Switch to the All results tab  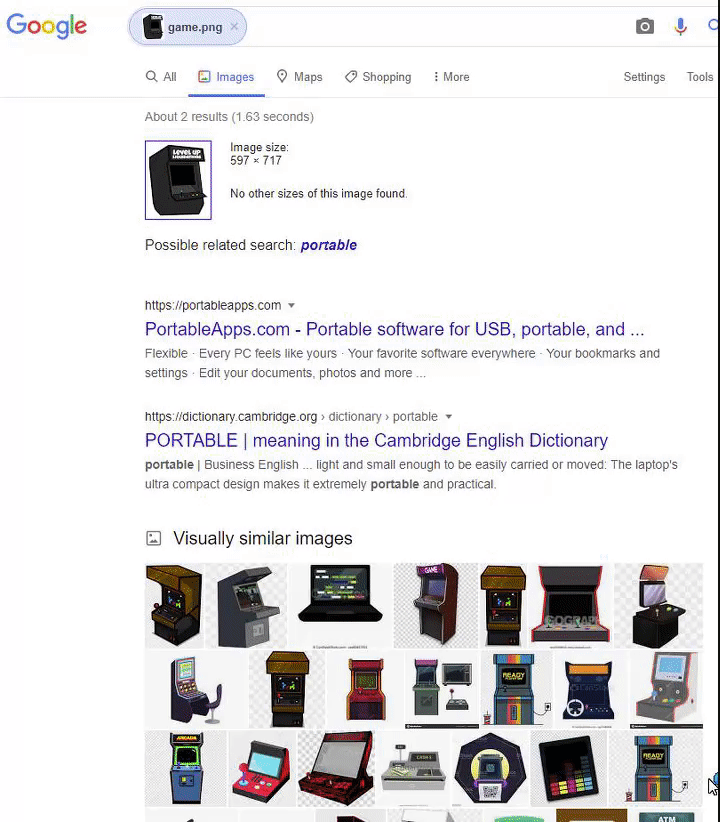coord(160,77)
